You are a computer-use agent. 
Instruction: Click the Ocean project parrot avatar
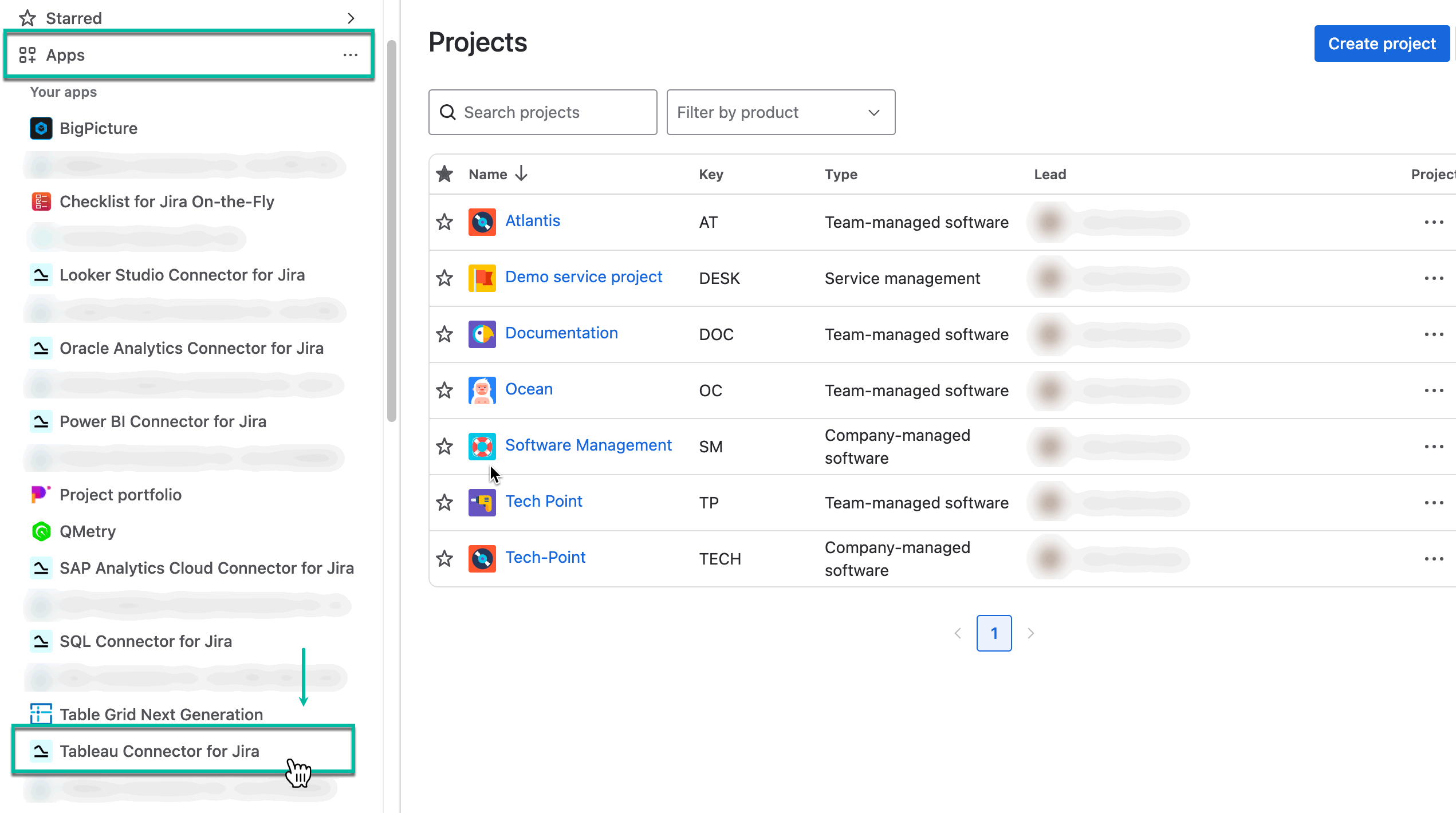point(482,390)
